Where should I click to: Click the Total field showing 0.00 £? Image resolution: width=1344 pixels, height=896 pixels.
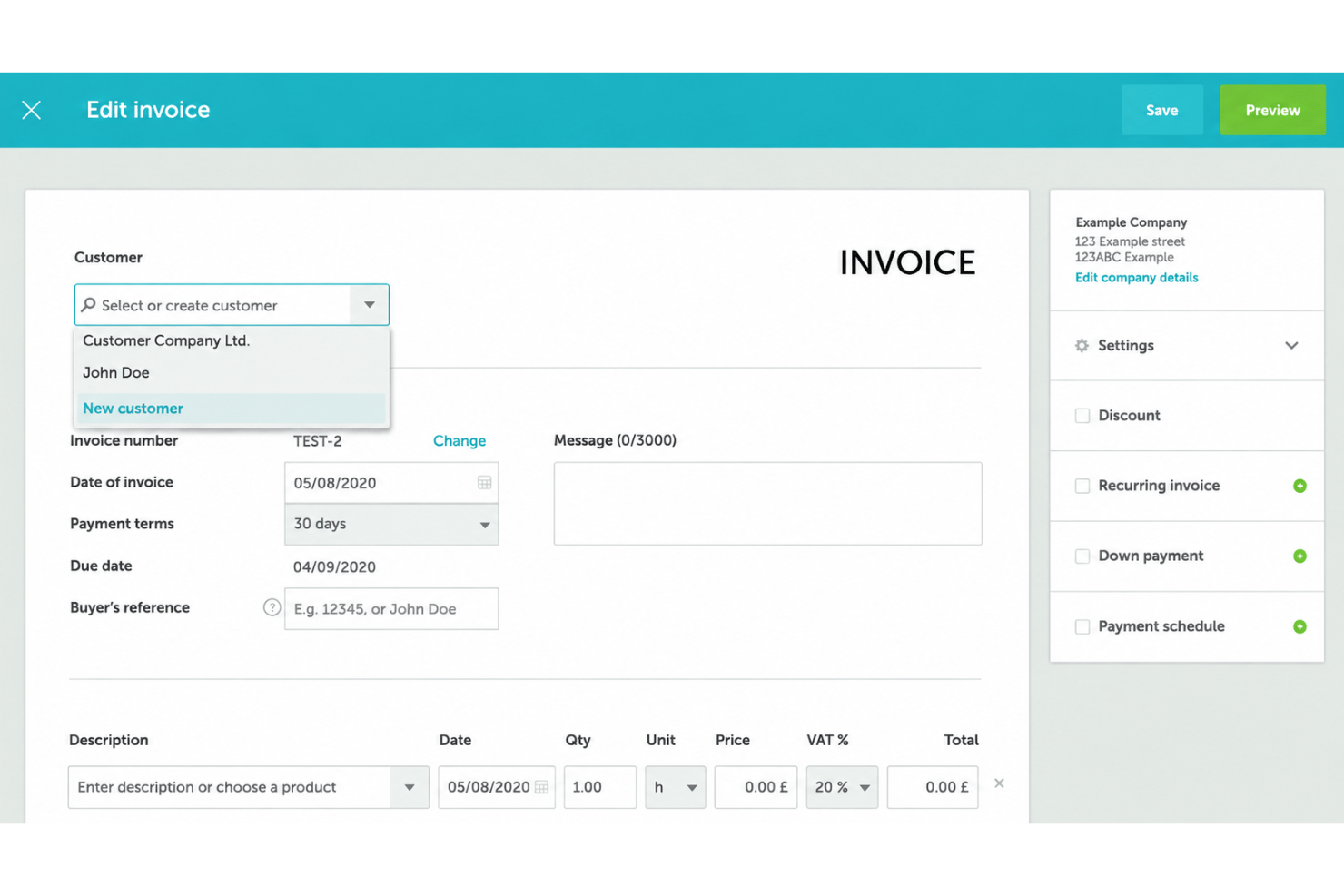(x=933, y=787)
